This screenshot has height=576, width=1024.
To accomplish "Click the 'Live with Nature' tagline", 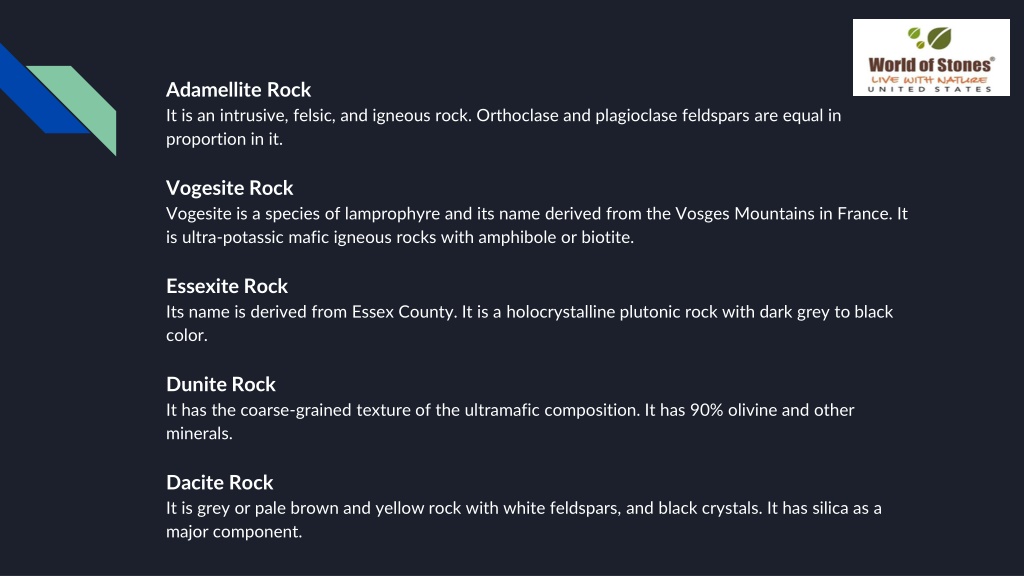I will (x=929, y=80).
